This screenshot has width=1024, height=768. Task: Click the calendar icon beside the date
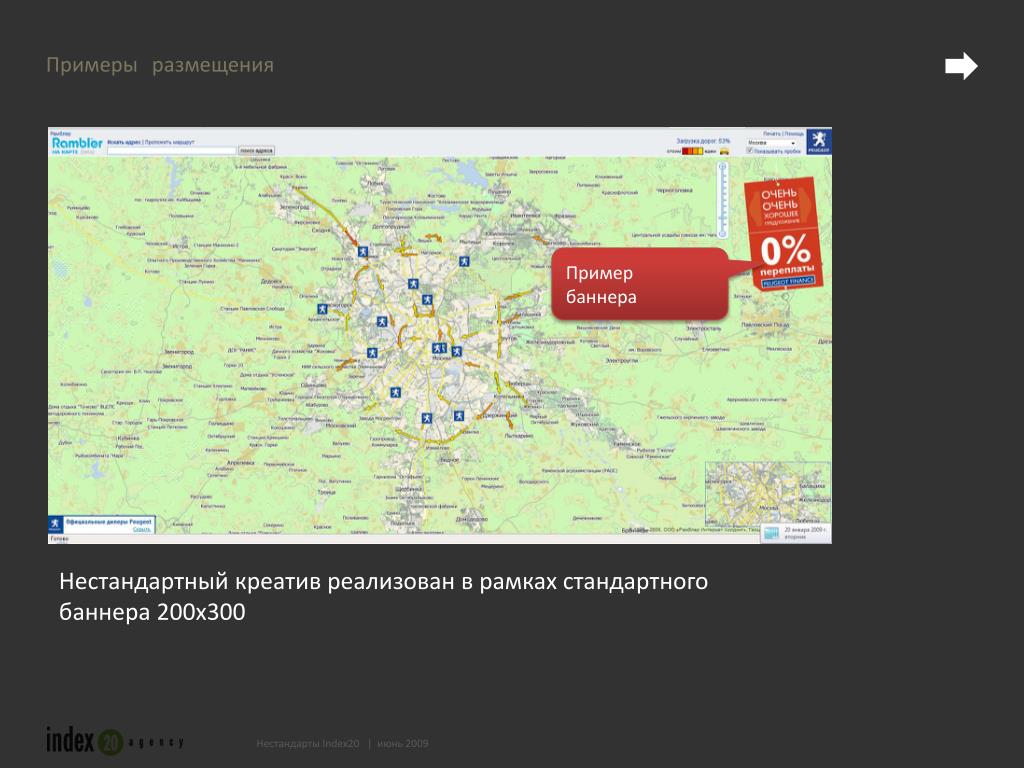point(772,534)
